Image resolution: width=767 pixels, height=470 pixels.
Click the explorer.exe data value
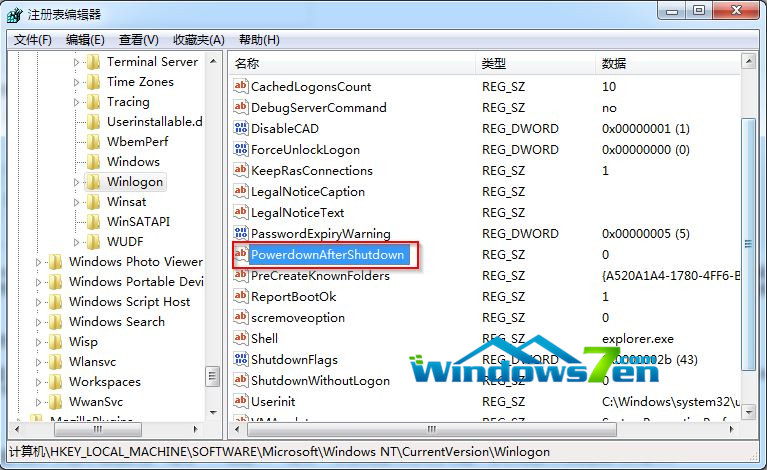tap(638, 339)
